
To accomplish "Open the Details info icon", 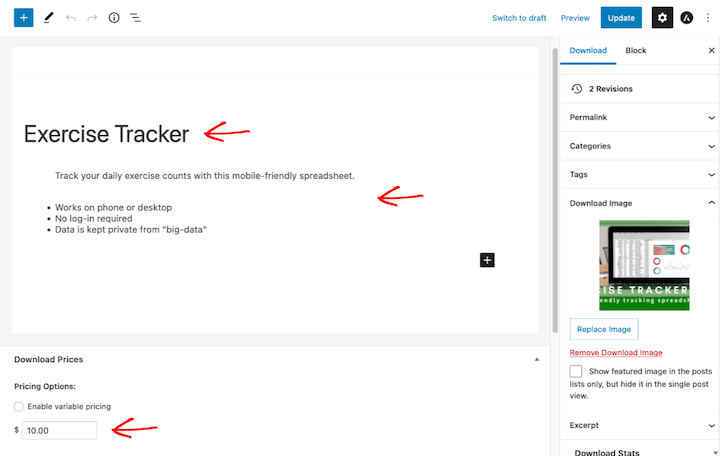I will (x=114, y=18).
